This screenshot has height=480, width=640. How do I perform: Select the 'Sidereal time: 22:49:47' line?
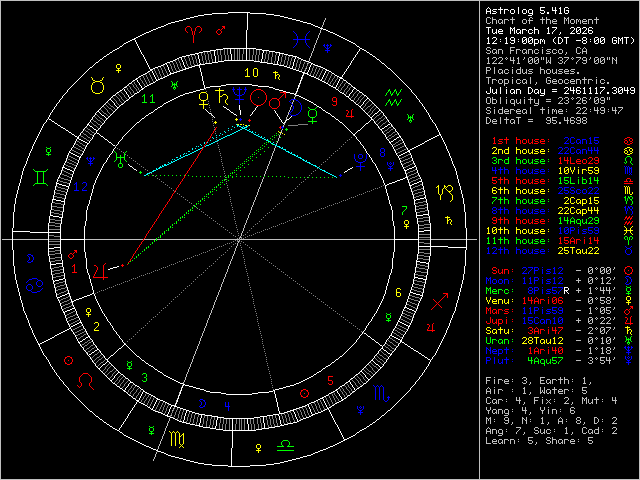pos(554,111)
